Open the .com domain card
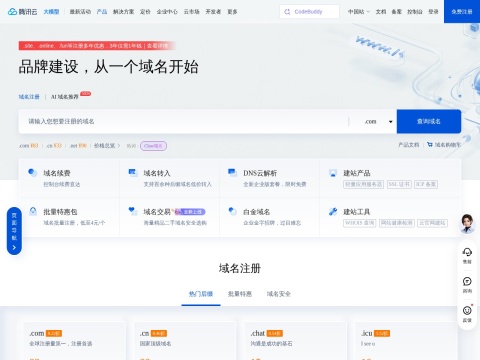 pos(74,341)
